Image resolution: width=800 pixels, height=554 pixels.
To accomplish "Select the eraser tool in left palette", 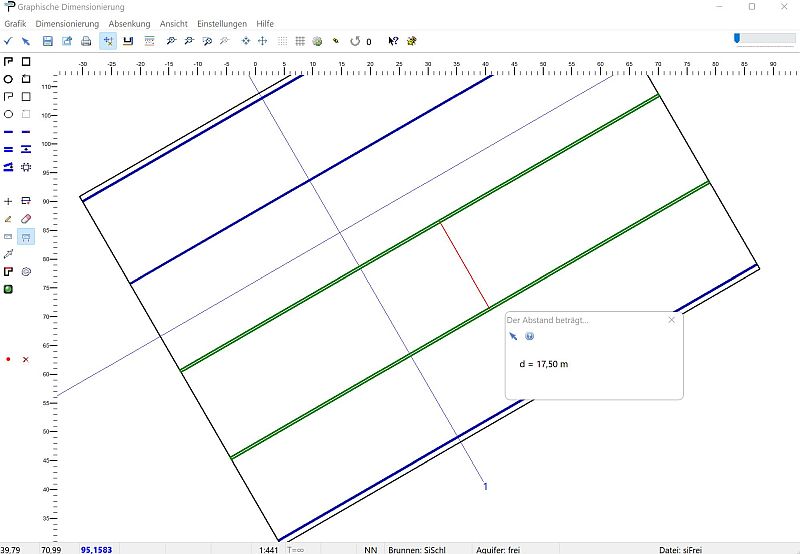I will pyautogui.click(x=26, y=218).
